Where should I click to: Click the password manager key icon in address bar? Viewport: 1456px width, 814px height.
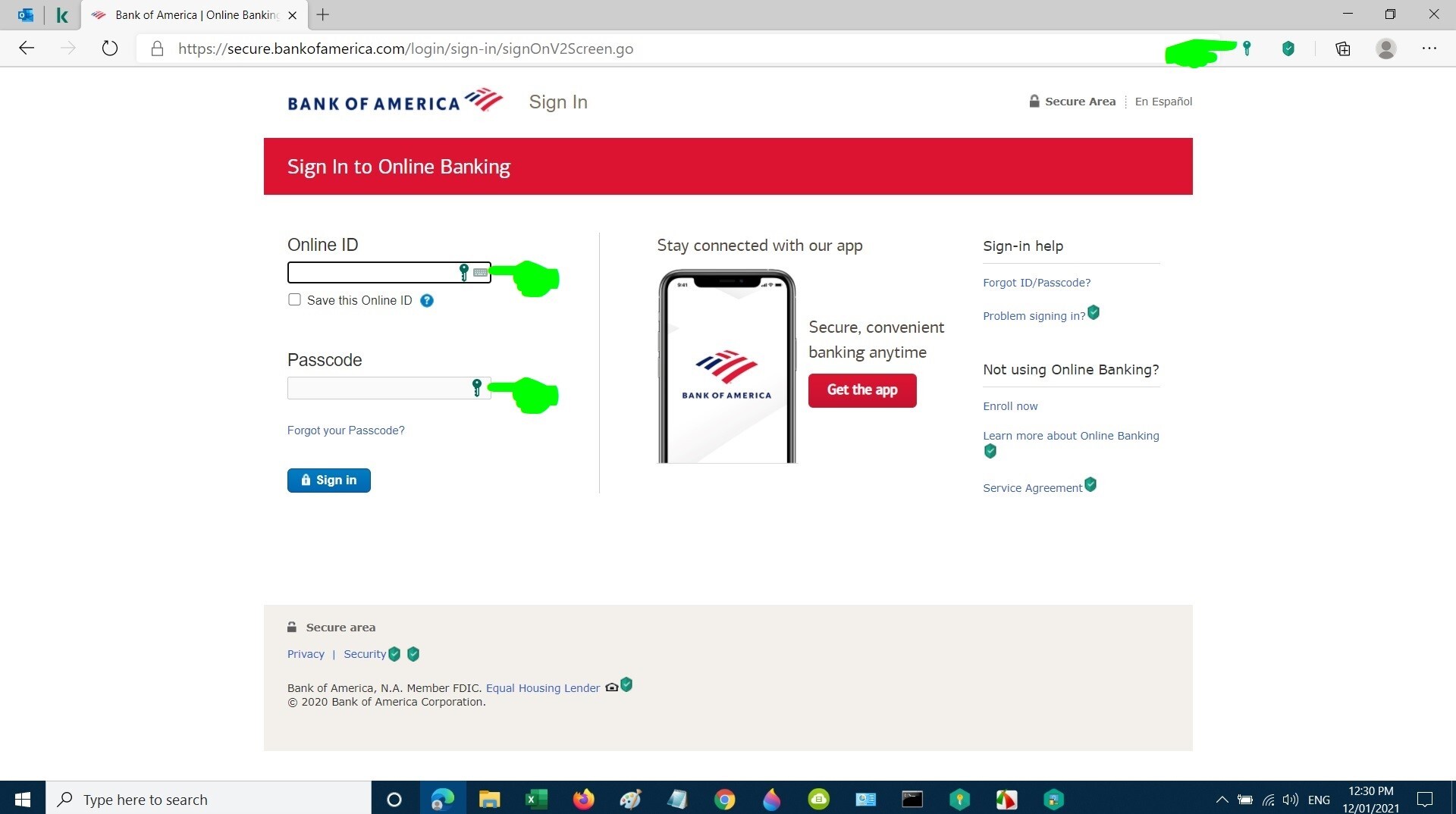pyautogui.click(x=1247, y=49)
